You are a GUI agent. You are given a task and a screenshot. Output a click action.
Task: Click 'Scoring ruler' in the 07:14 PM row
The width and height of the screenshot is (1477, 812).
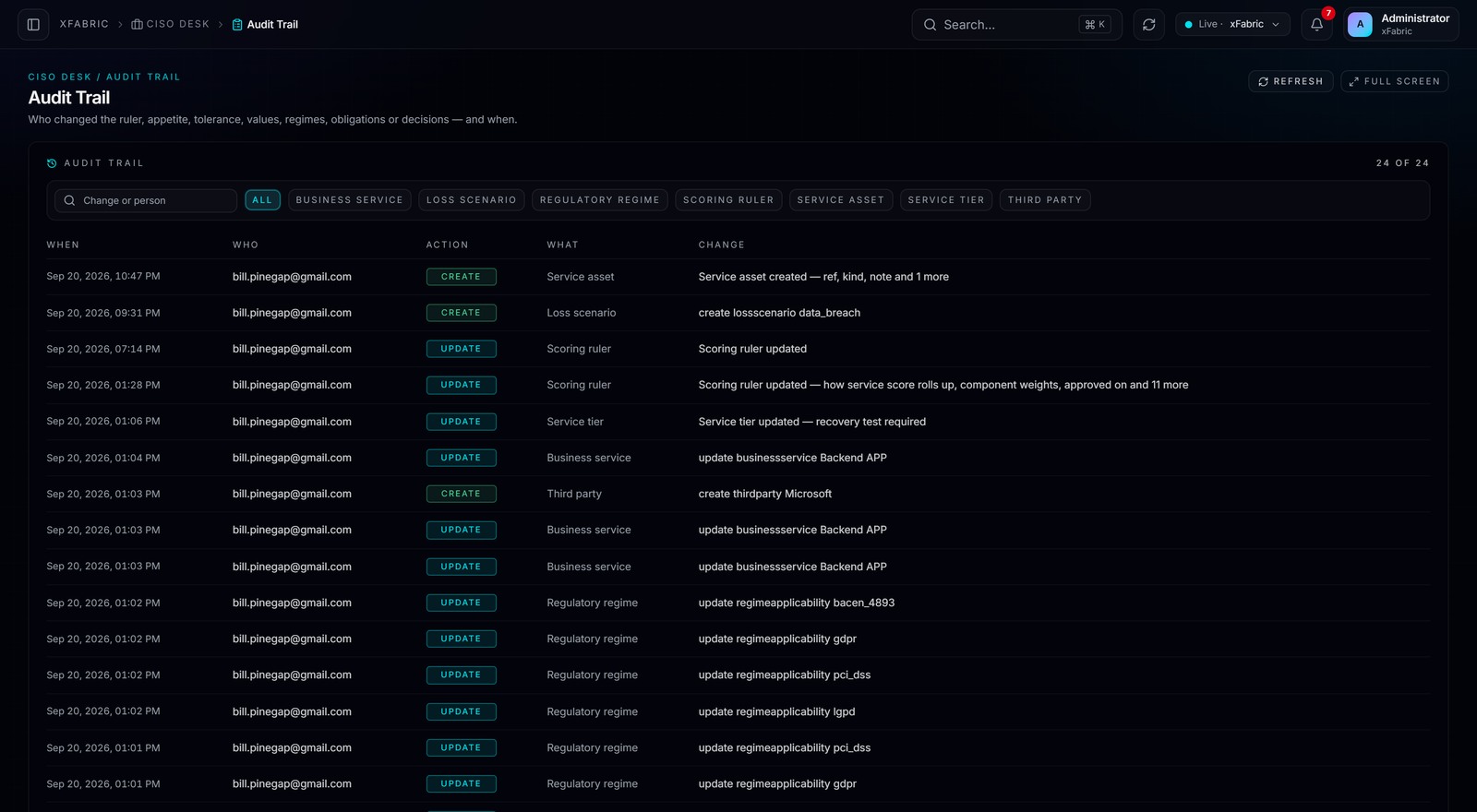point(579,349)
